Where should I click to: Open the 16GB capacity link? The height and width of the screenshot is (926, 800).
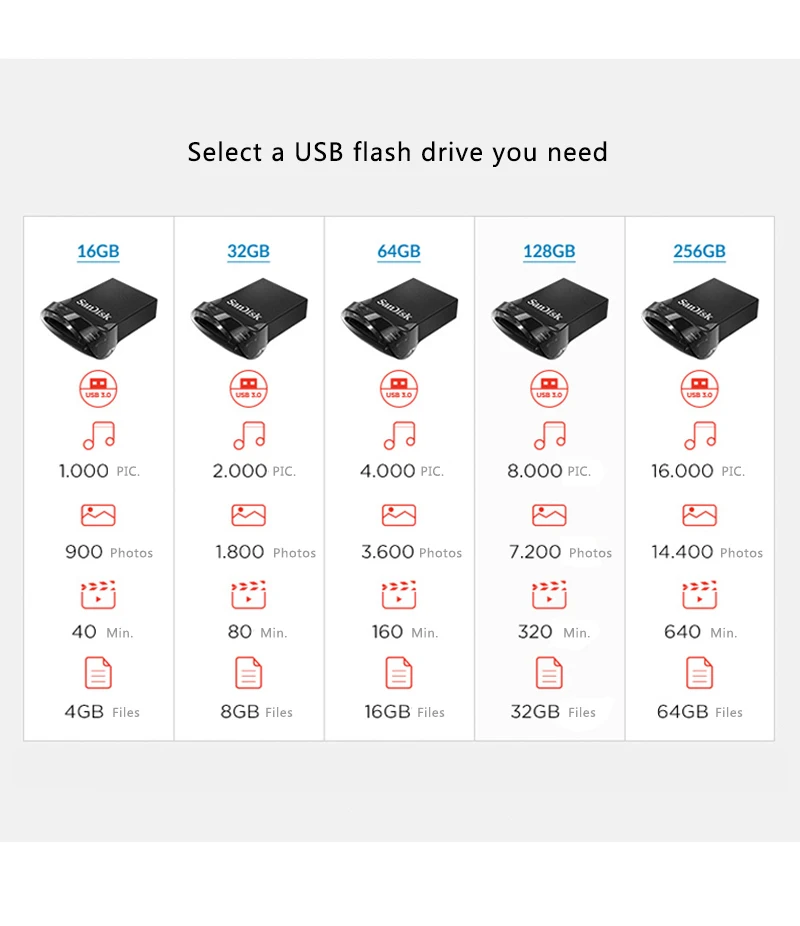coord(98,252)
